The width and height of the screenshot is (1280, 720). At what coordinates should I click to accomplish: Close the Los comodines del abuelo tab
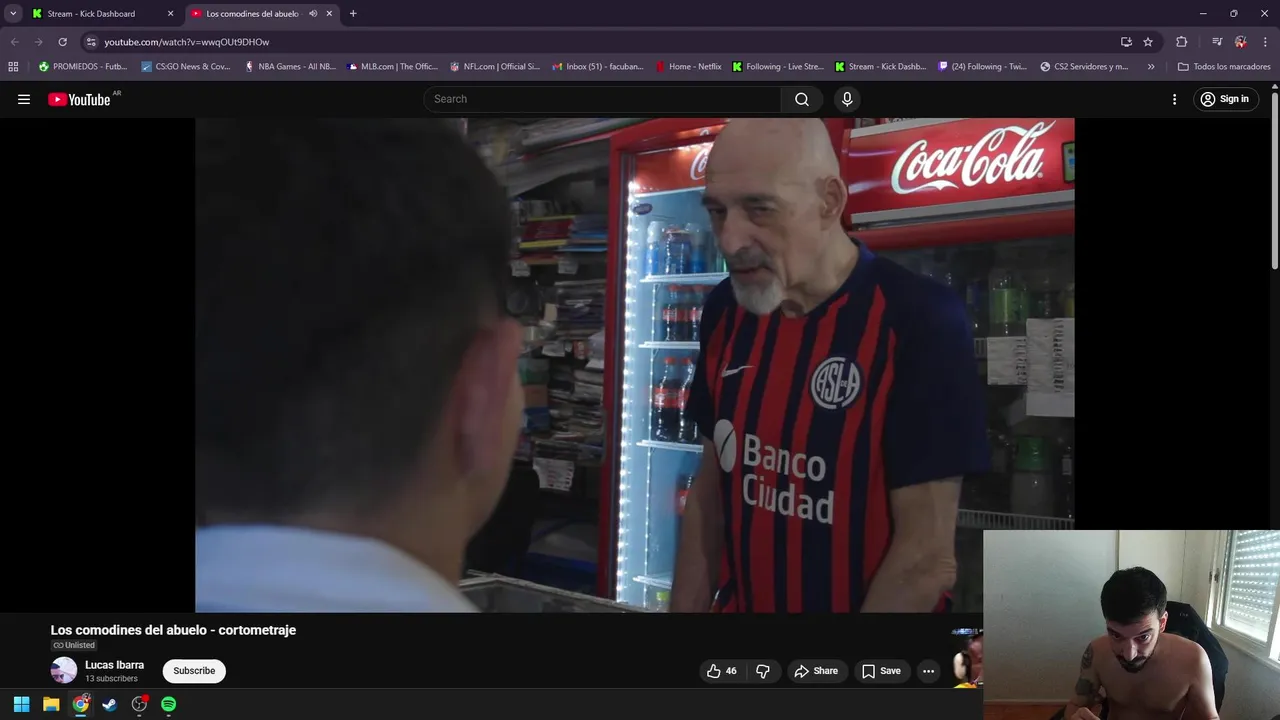click(x=329, y=14)
